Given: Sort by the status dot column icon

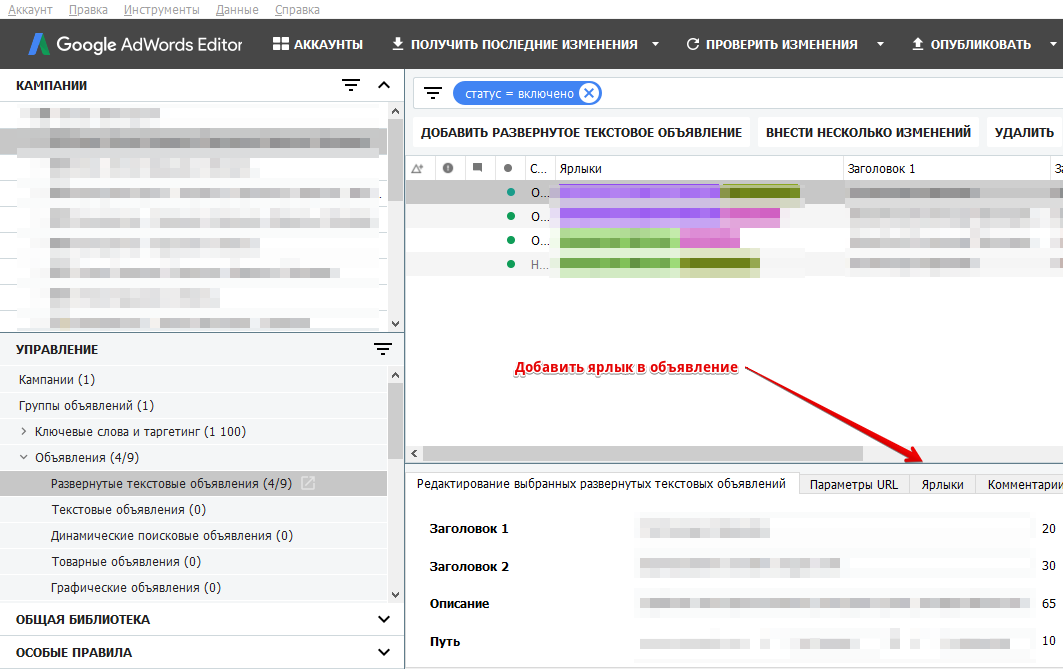Looking at the screenshot, I should coord(508,168).
